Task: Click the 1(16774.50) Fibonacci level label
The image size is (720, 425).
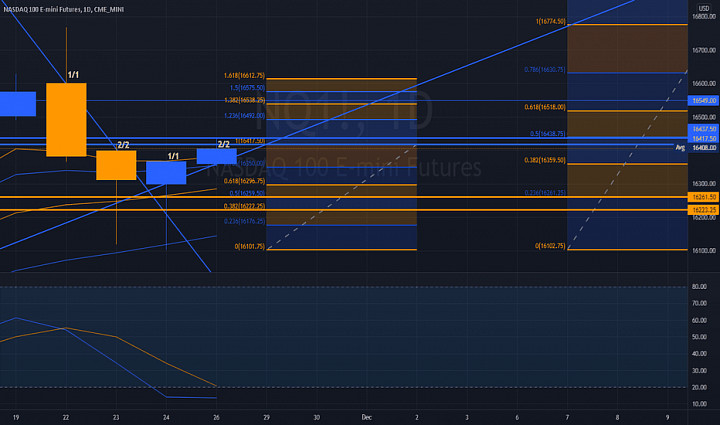Action: (x=551, y=22)
